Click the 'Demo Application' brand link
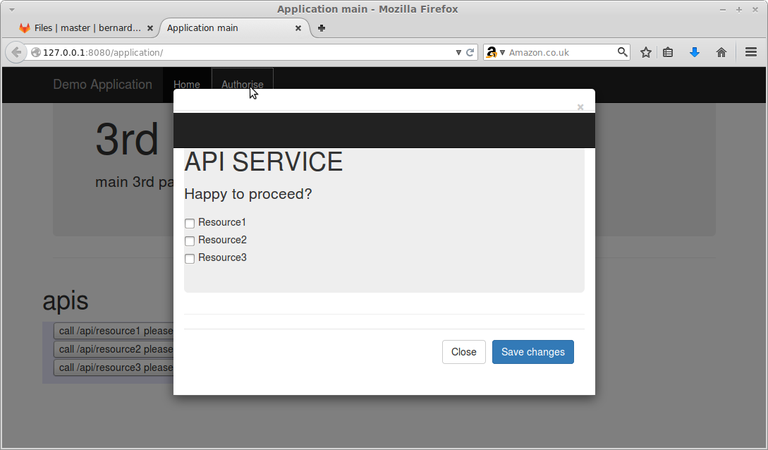768x450 pixels. 102,84
